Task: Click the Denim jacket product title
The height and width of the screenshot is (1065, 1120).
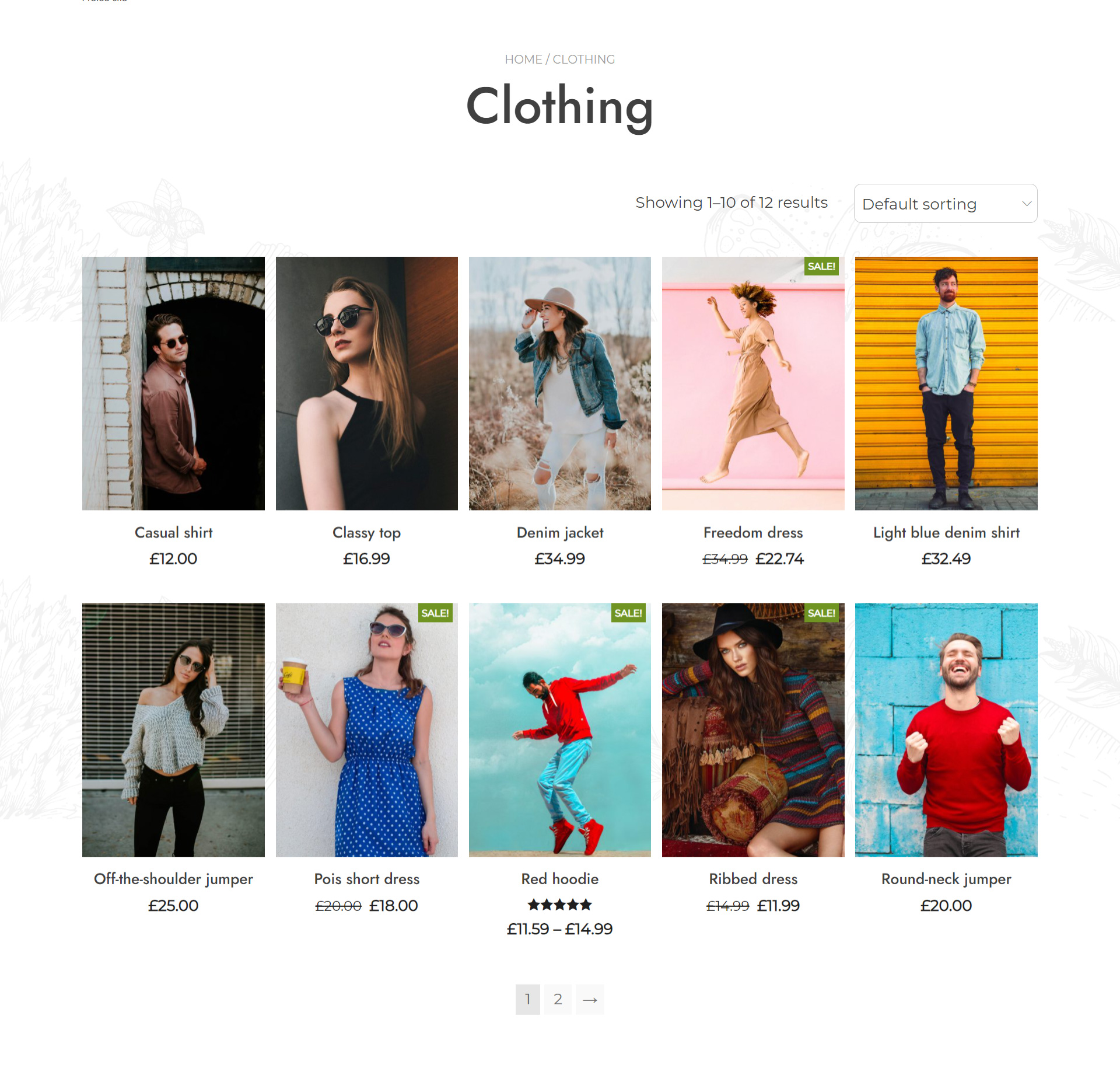Action: tap(560, 533)
